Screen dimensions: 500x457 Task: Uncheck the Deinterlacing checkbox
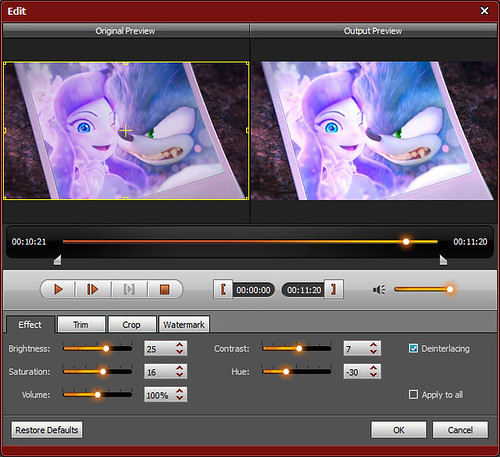pos(413,348)
